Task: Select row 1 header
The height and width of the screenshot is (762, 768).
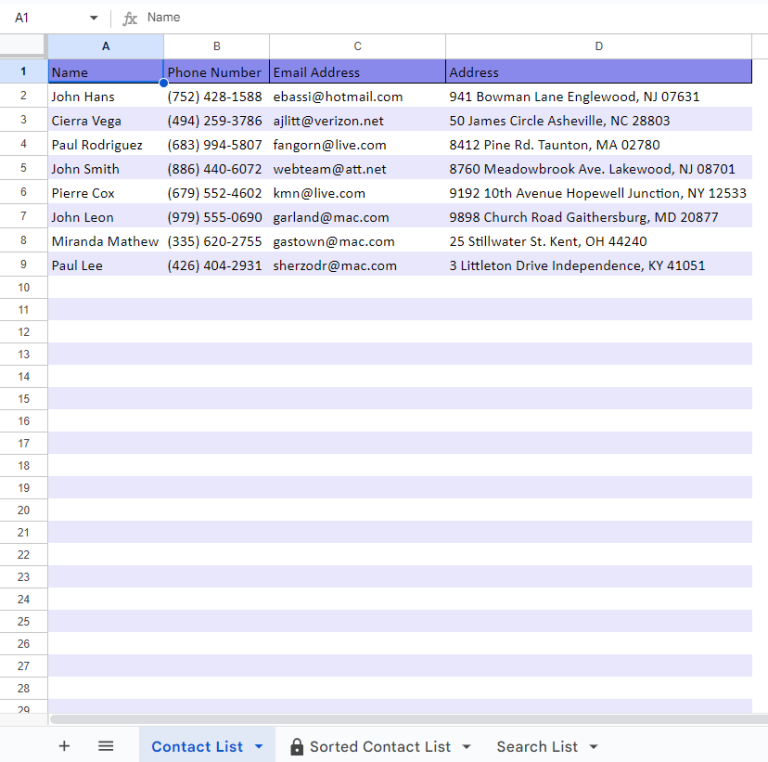Action: (24, 71)
